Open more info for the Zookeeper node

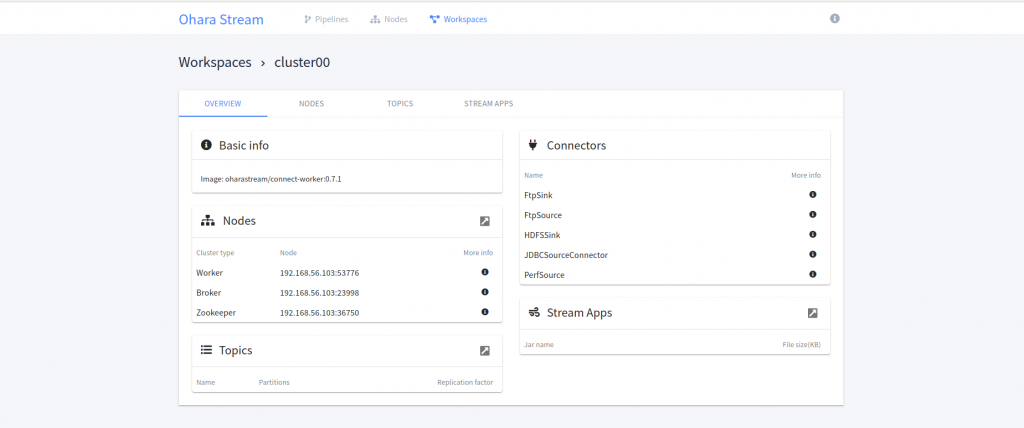[485, 312]
